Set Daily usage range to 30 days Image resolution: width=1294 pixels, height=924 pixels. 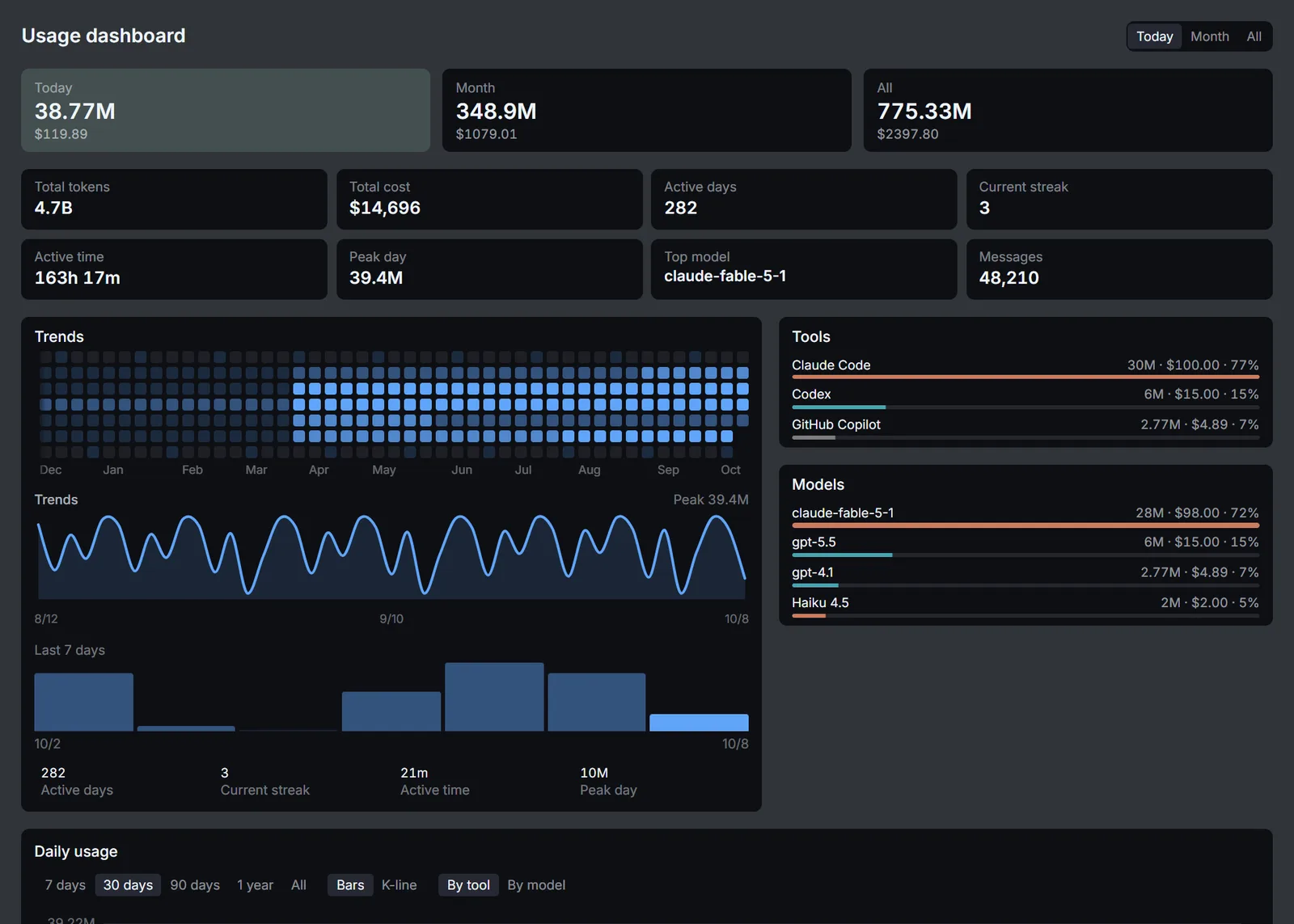point(128,885)
